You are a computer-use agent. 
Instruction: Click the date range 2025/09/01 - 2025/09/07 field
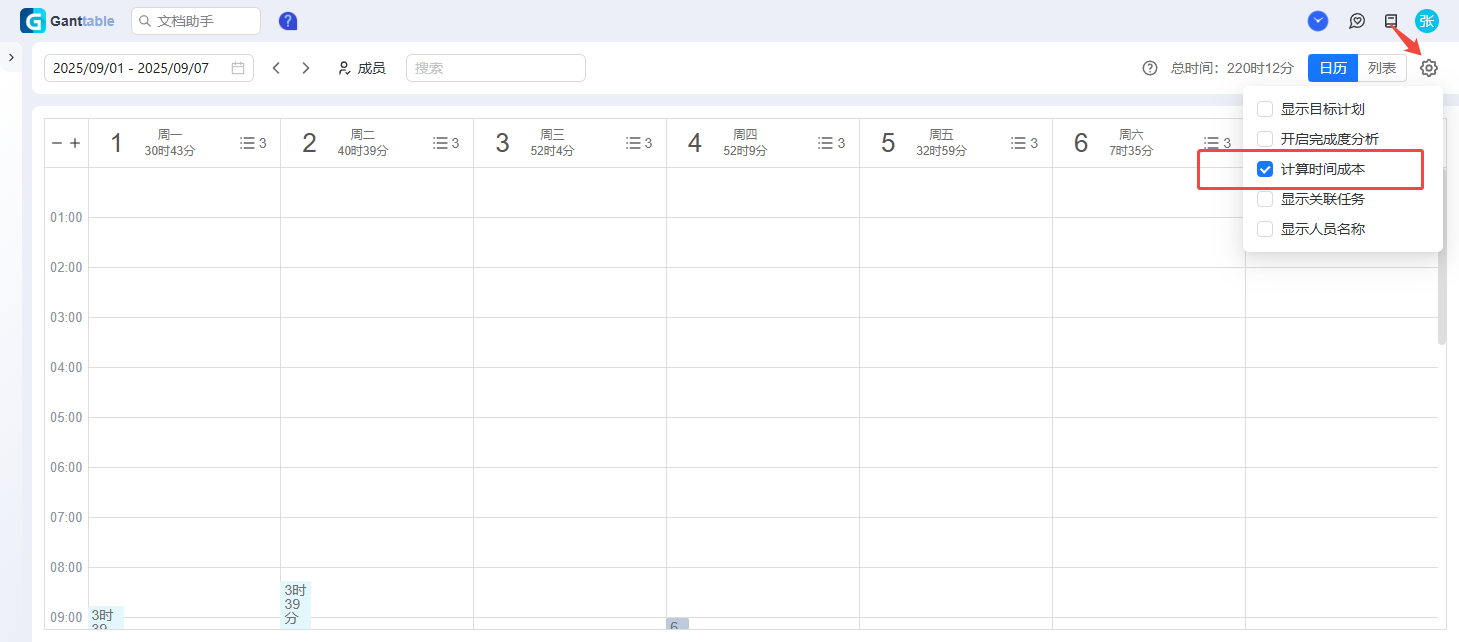tap(149, 68)
